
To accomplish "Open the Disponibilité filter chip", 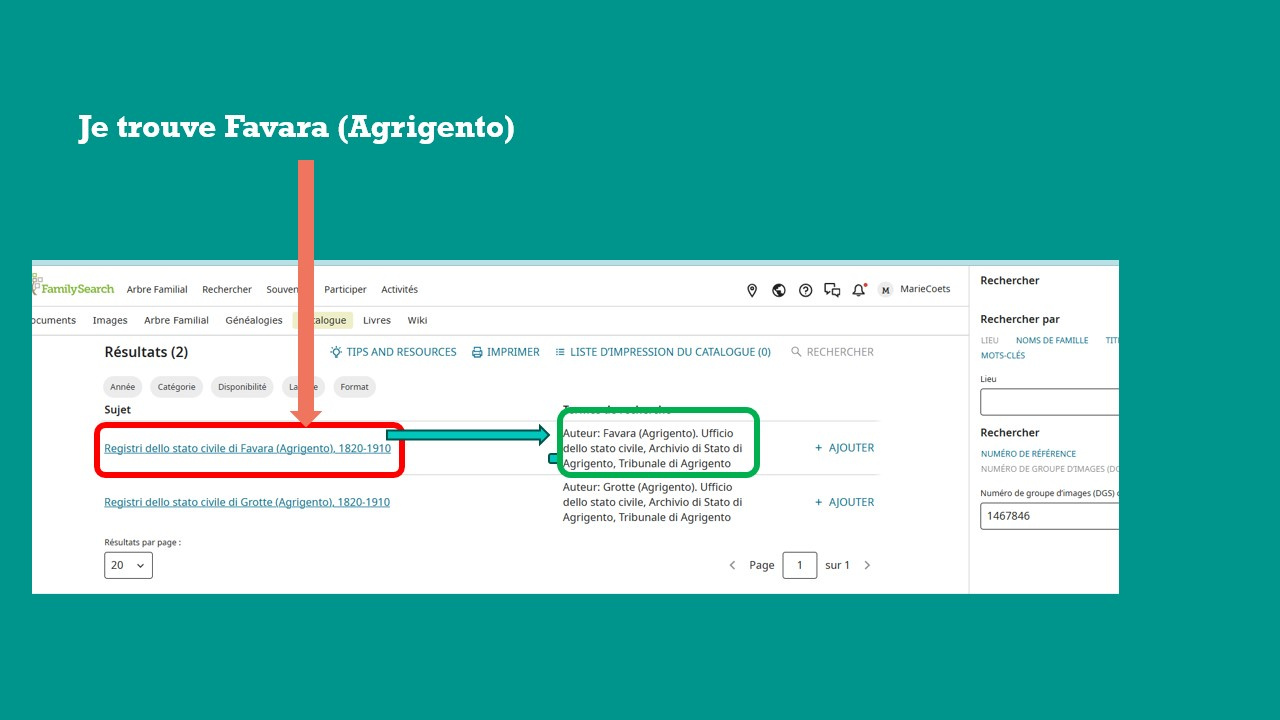I will point(242,387).
